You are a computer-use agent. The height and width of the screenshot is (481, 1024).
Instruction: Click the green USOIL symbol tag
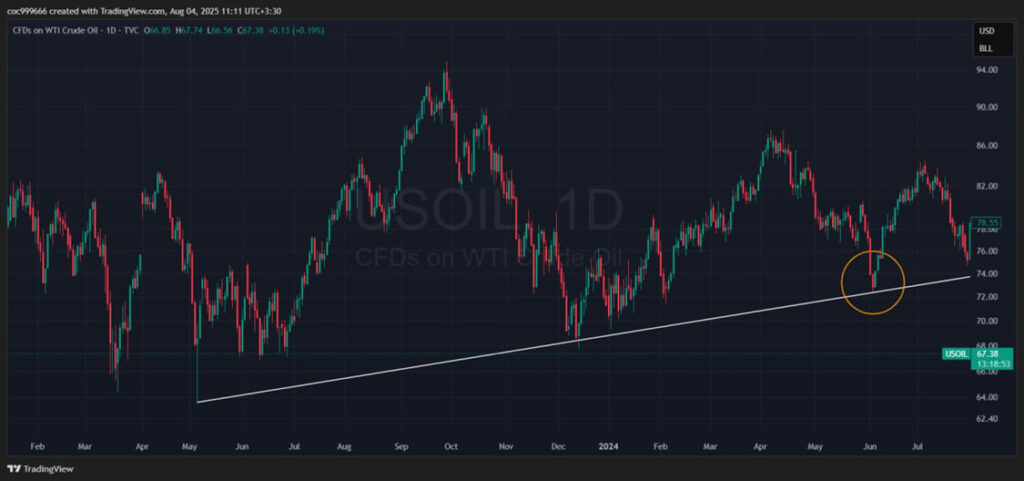[x=955, y=354]
